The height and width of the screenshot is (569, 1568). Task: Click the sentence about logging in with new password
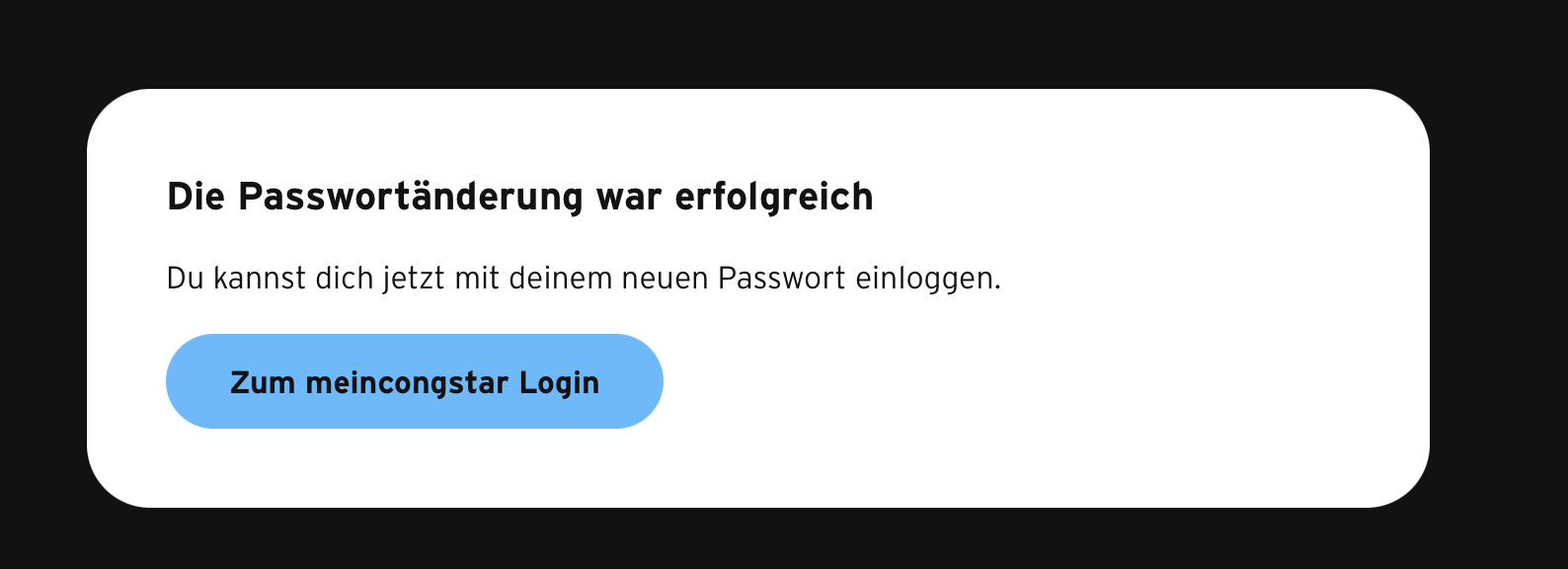(x=584, y=279)
